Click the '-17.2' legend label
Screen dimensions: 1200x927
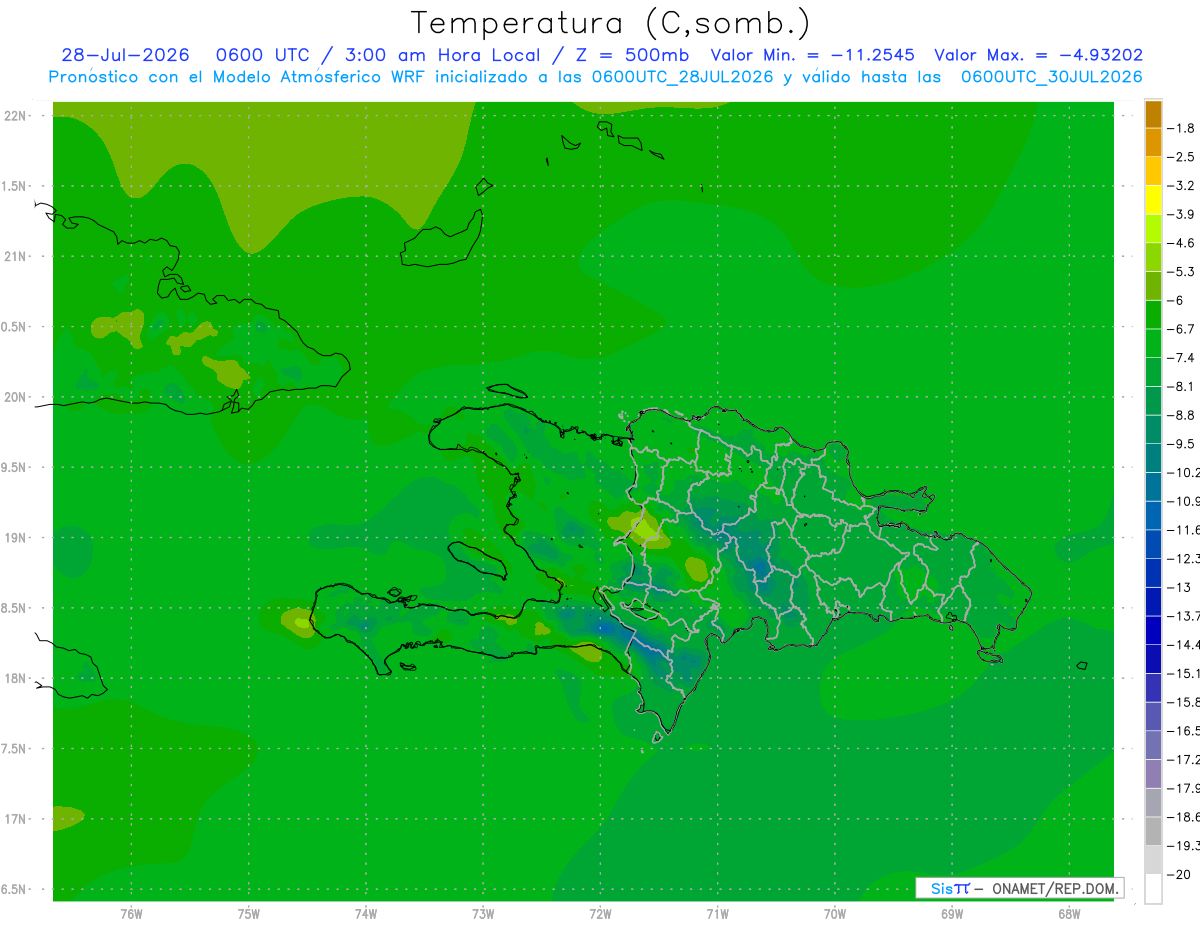[x=1183, y=760]
